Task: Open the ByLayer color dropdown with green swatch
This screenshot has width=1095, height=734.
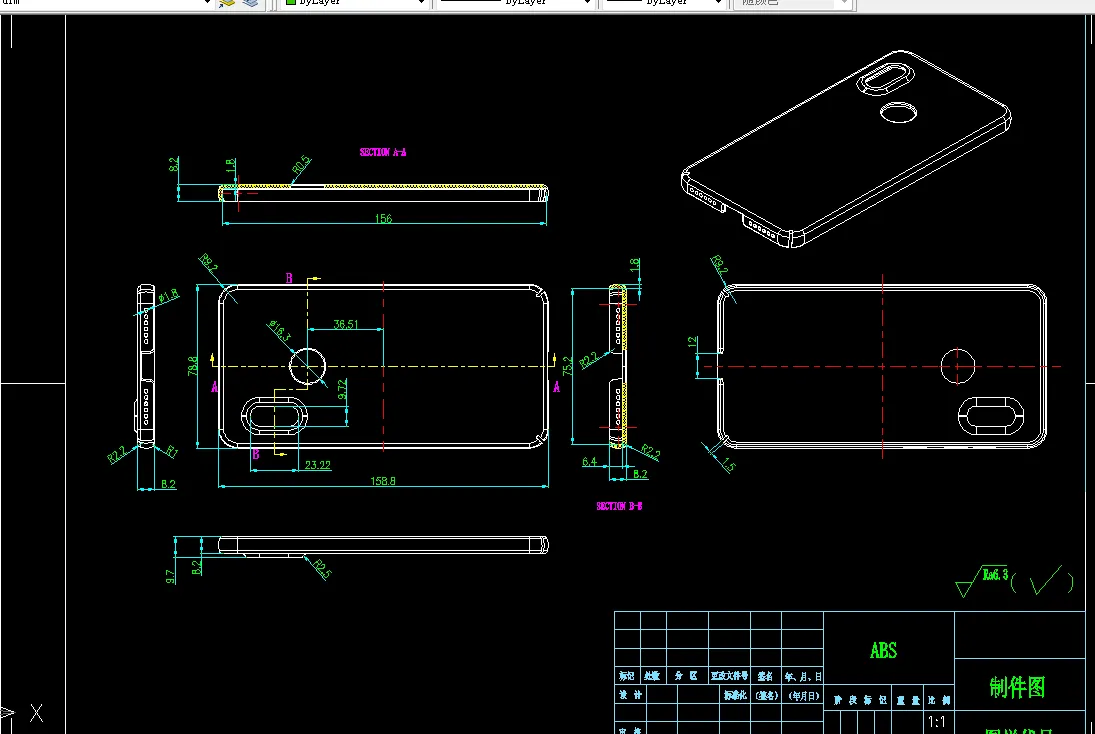Action: (x=354, y=3)
